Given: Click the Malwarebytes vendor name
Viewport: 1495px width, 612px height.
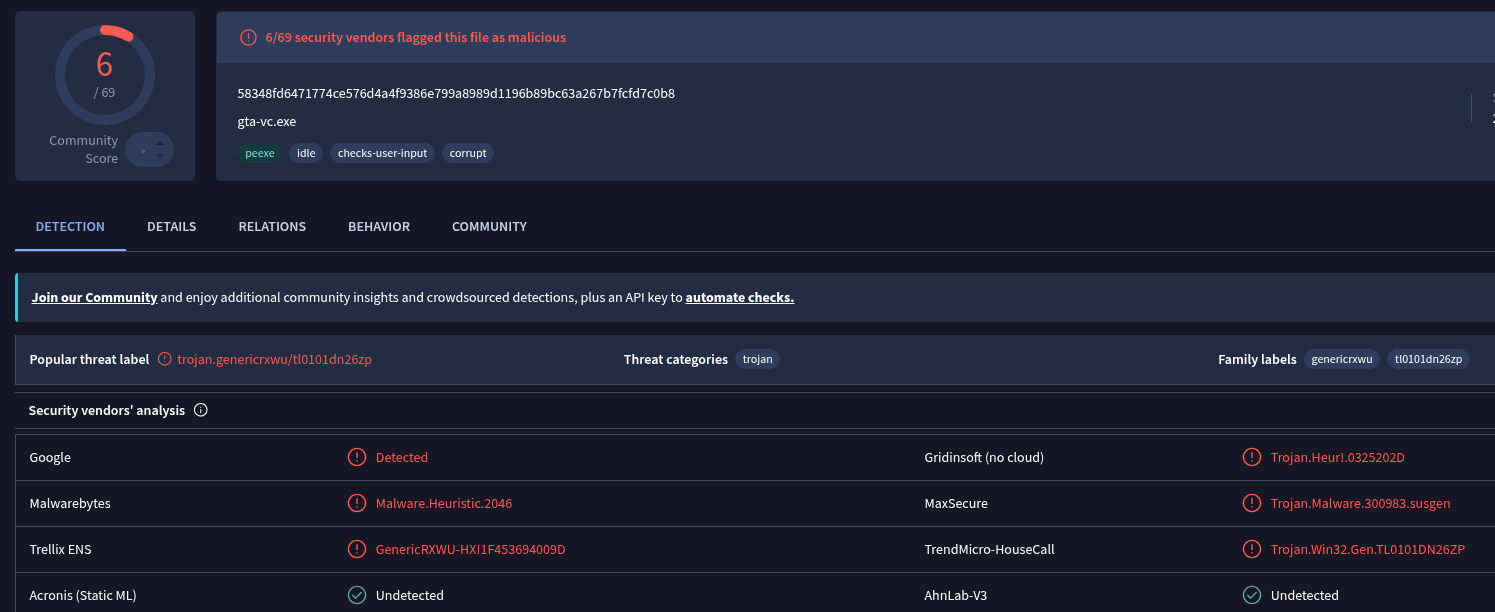Looking at the screenshot, I should coord(70,503).
